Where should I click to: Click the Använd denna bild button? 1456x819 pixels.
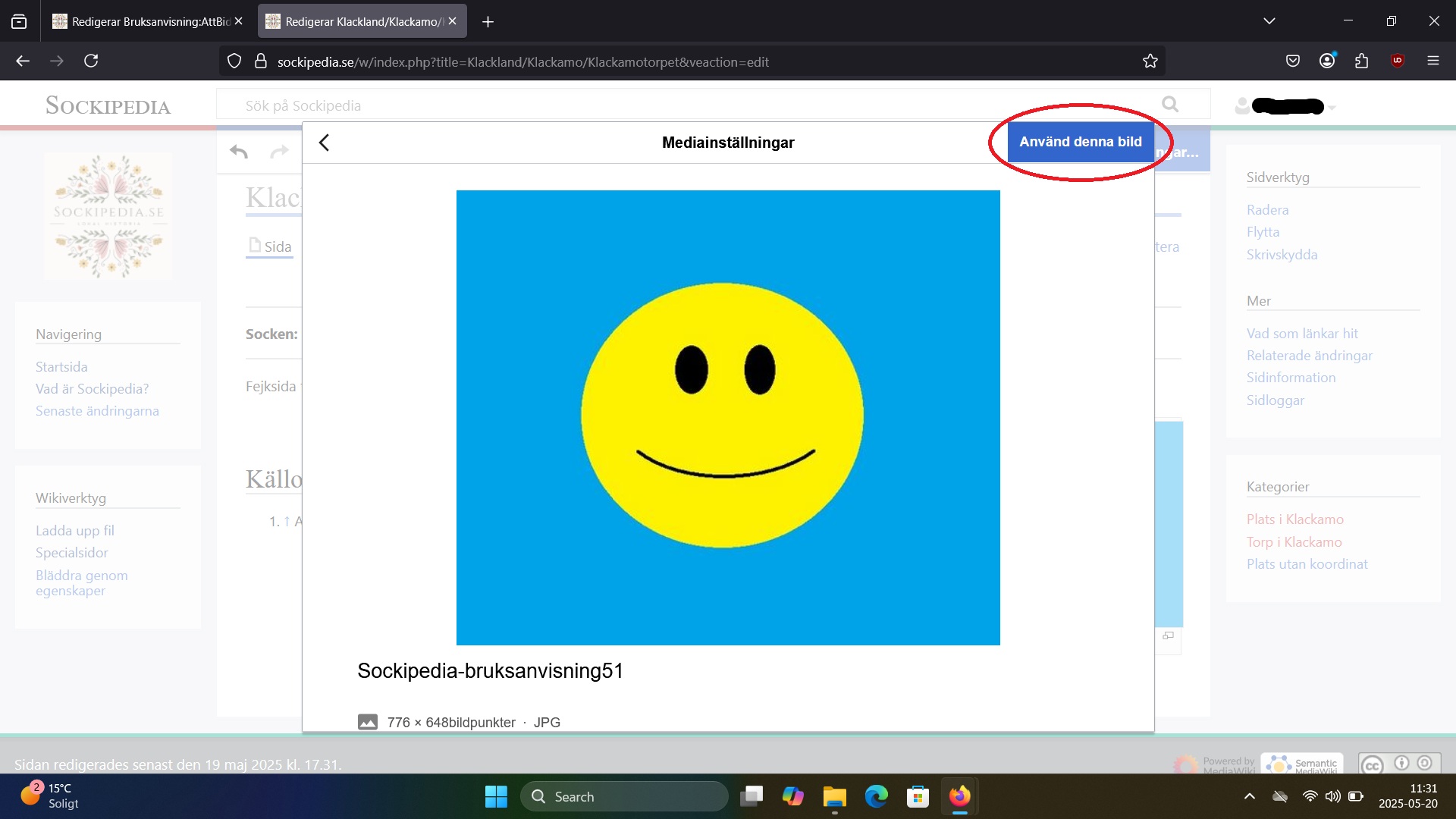pyautogui.click(x=1080, y=142)
